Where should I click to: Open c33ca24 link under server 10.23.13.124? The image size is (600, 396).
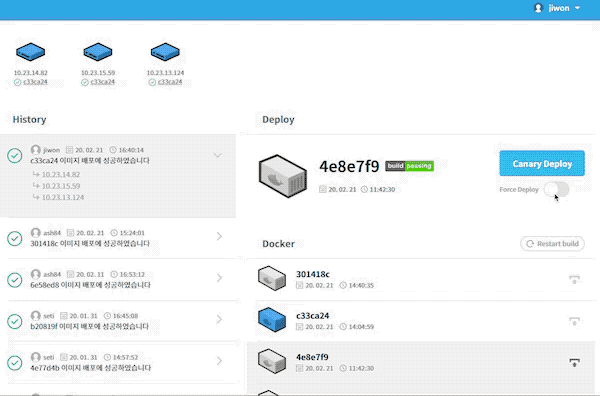(x=170, y=82)
